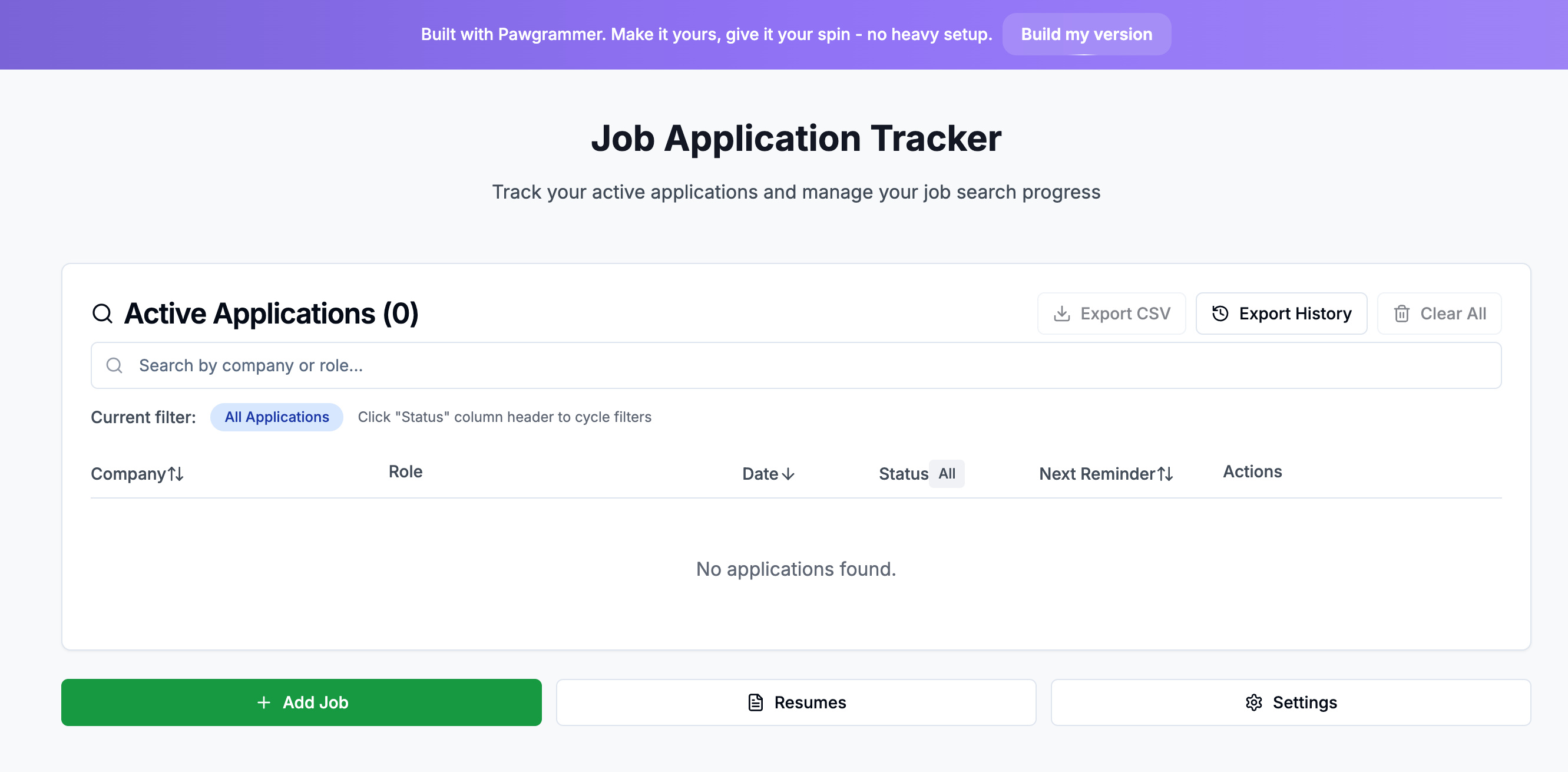
Task: Toggle Next Reminder sort arrows
Action: click(1165, 474)
